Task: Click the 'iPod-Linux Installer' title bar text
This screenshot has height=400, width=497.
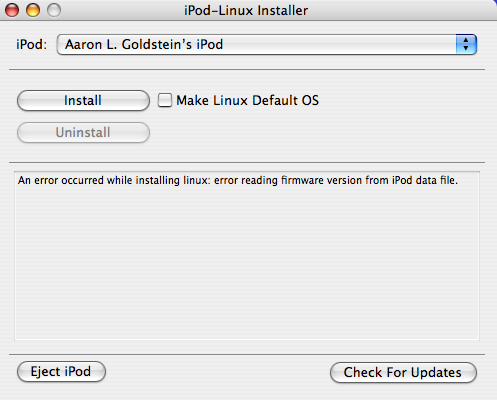Action: point(246,10)
